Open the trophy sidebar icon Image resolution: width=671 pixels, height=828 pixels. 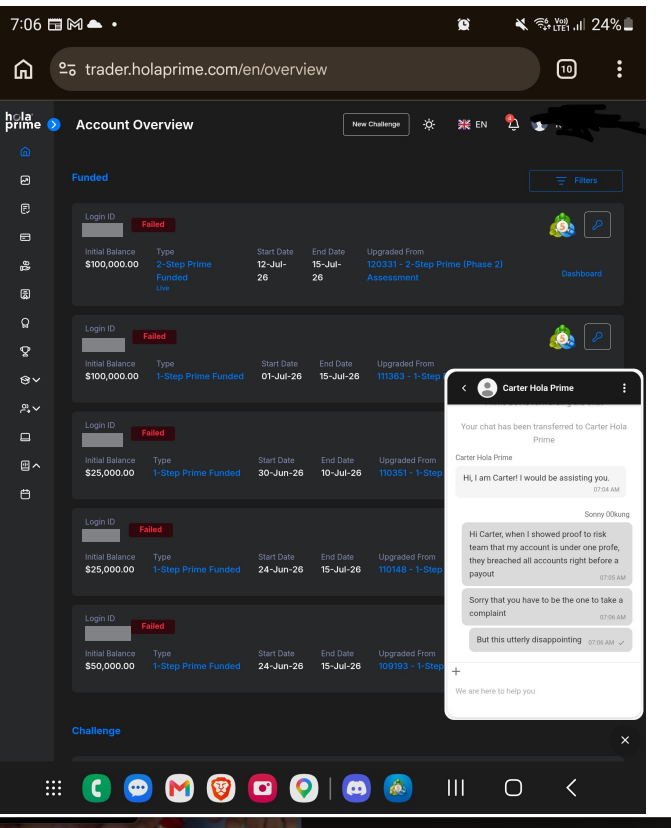coord(25,352)
